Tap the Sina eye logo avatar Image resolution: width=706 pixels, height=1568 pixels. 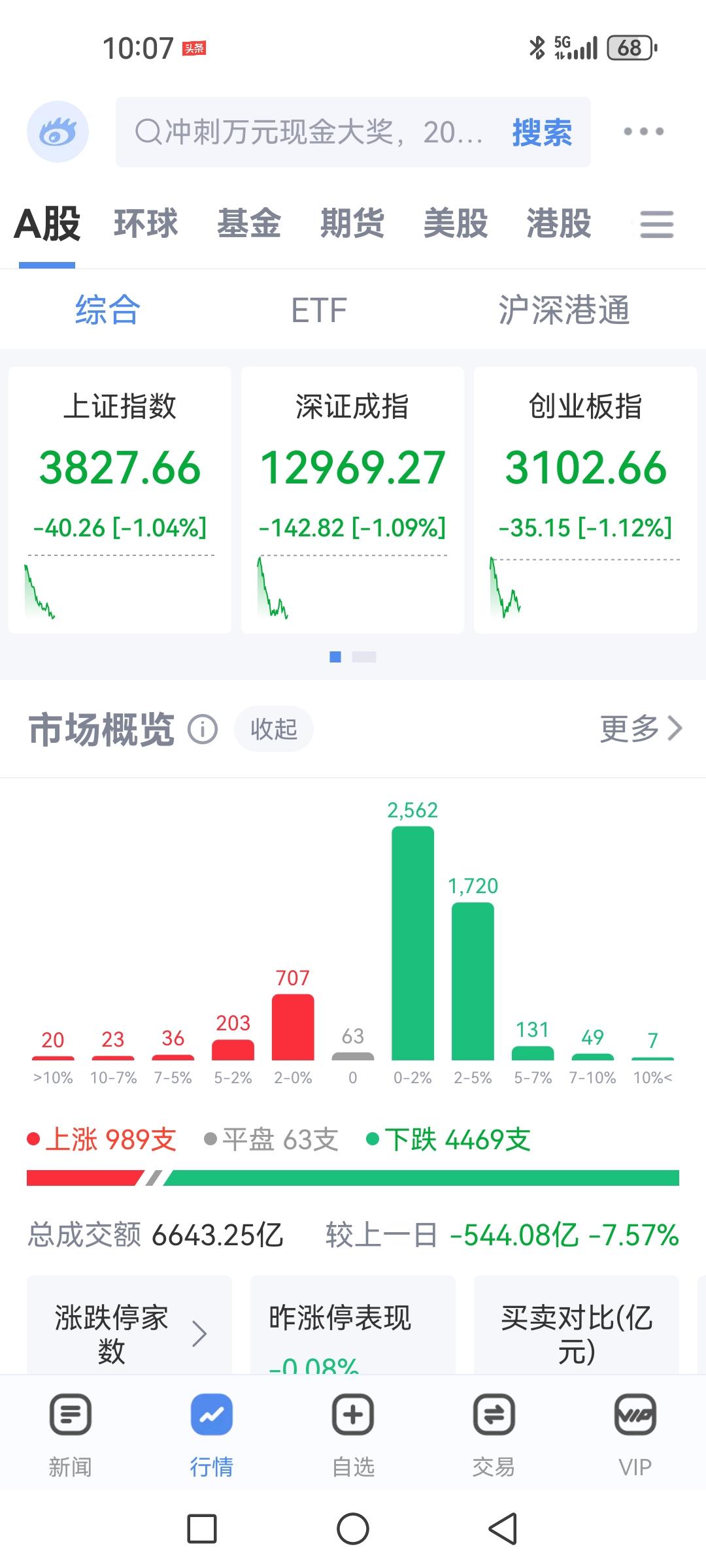(58, 131)
